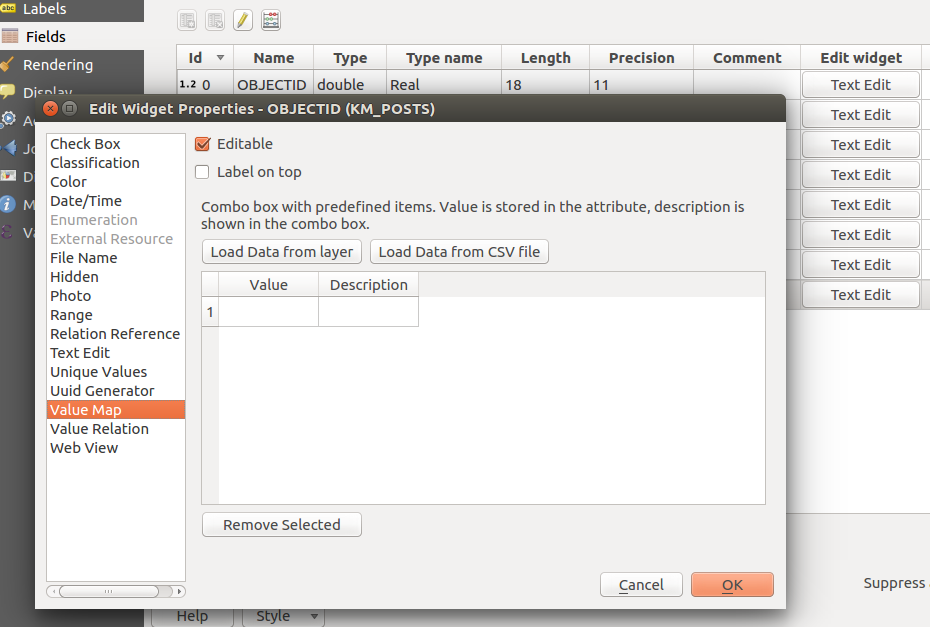Choose Unique Values in the widget list
Viewport: 930px width, 627px height.
pyautogui.click(x=116, y=372)
